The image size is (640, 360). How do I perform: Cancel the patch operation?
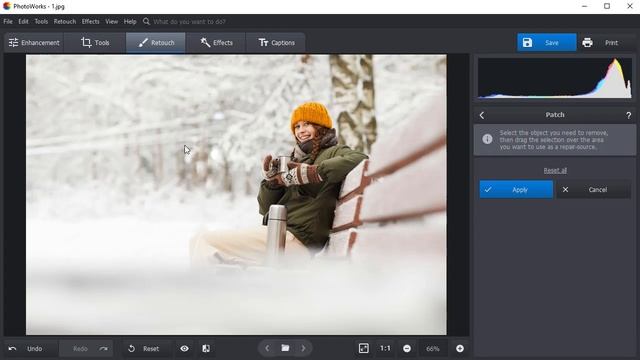593,190
